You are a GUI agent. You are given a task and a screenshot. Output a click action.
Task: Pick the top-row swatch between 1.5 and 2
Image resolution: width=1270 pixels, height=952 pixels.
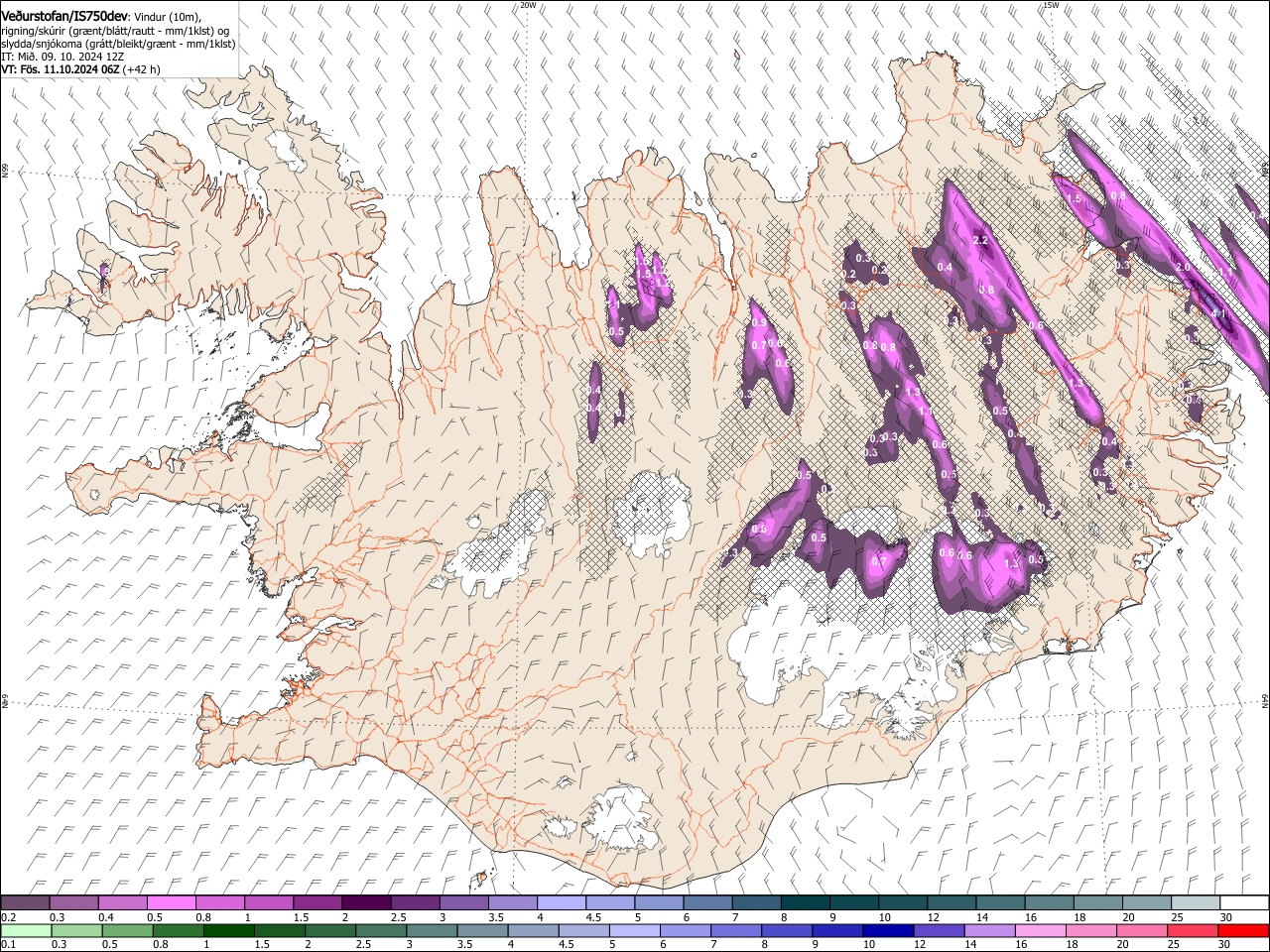point(317,902)
